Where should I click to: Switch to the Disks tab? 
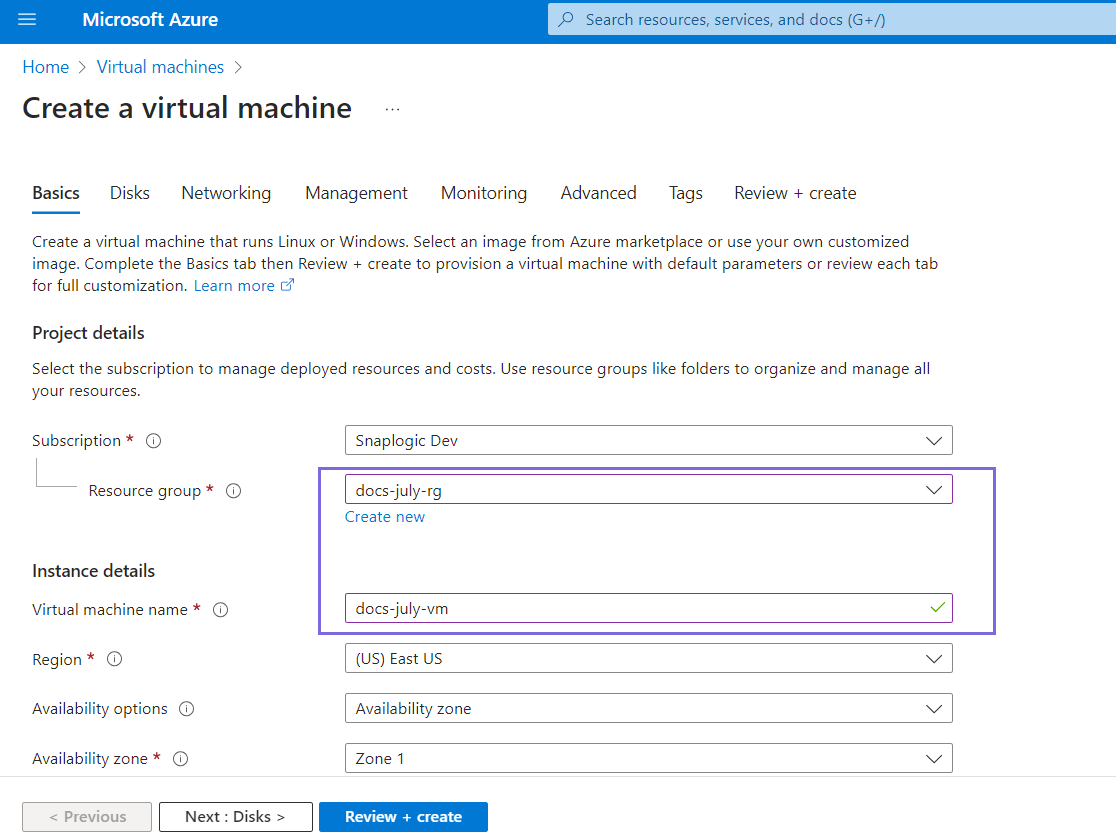130,193
